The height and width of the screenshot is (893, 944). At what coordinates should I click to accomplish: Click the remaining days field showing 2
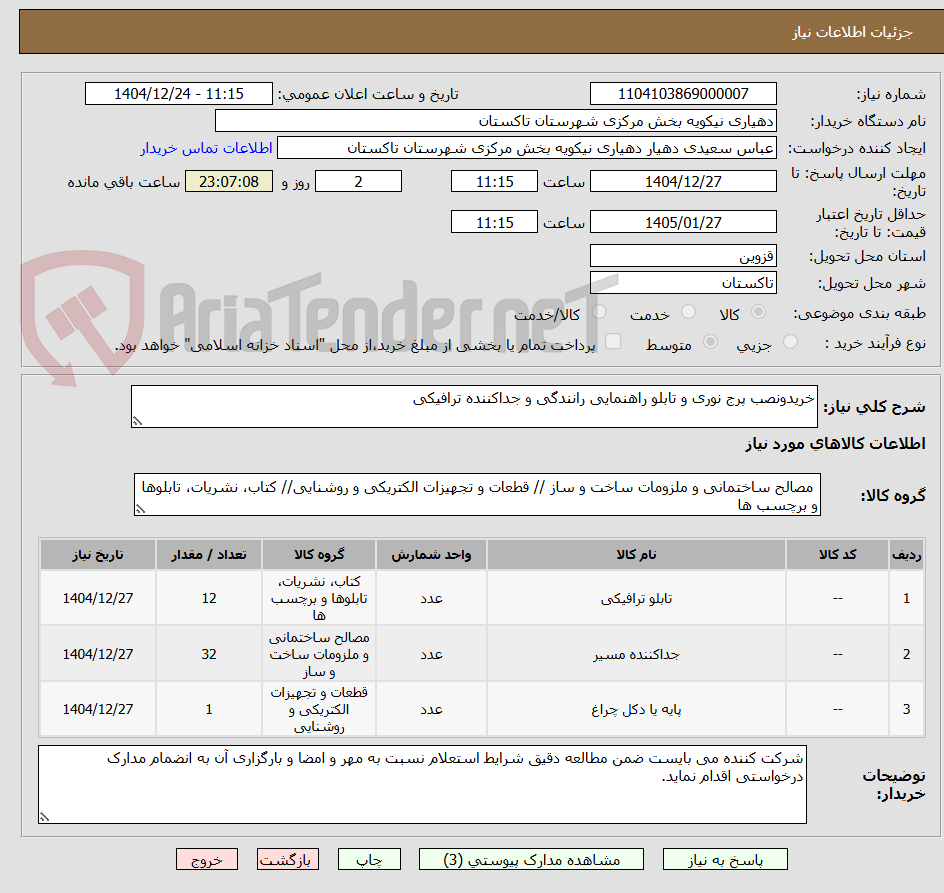pyautogui.click(x=358, y=181)
